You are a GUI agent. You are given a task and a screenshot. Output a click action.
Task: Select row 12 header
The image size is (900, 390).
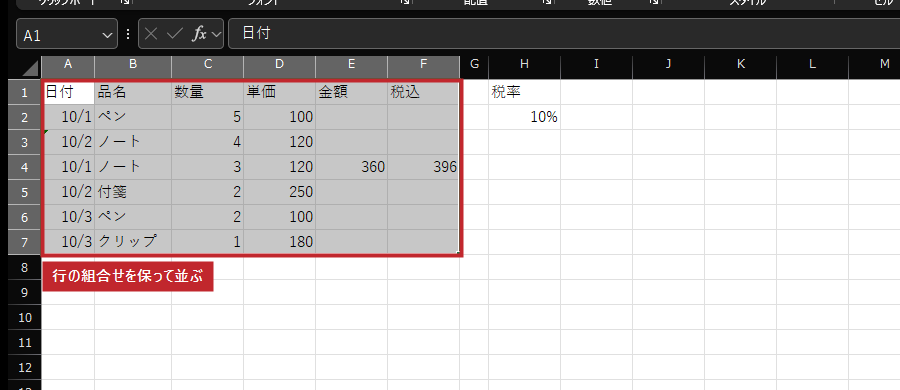tap(25, 367)
